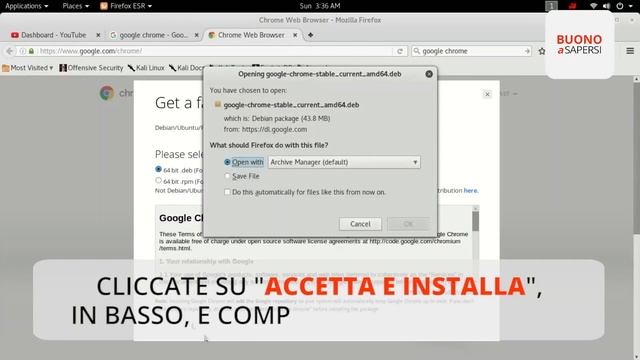640x360 pixels.
Task: Close the Opening google-chrome-stable dialog
Action: pyautogui.click(x=429, y=74)
